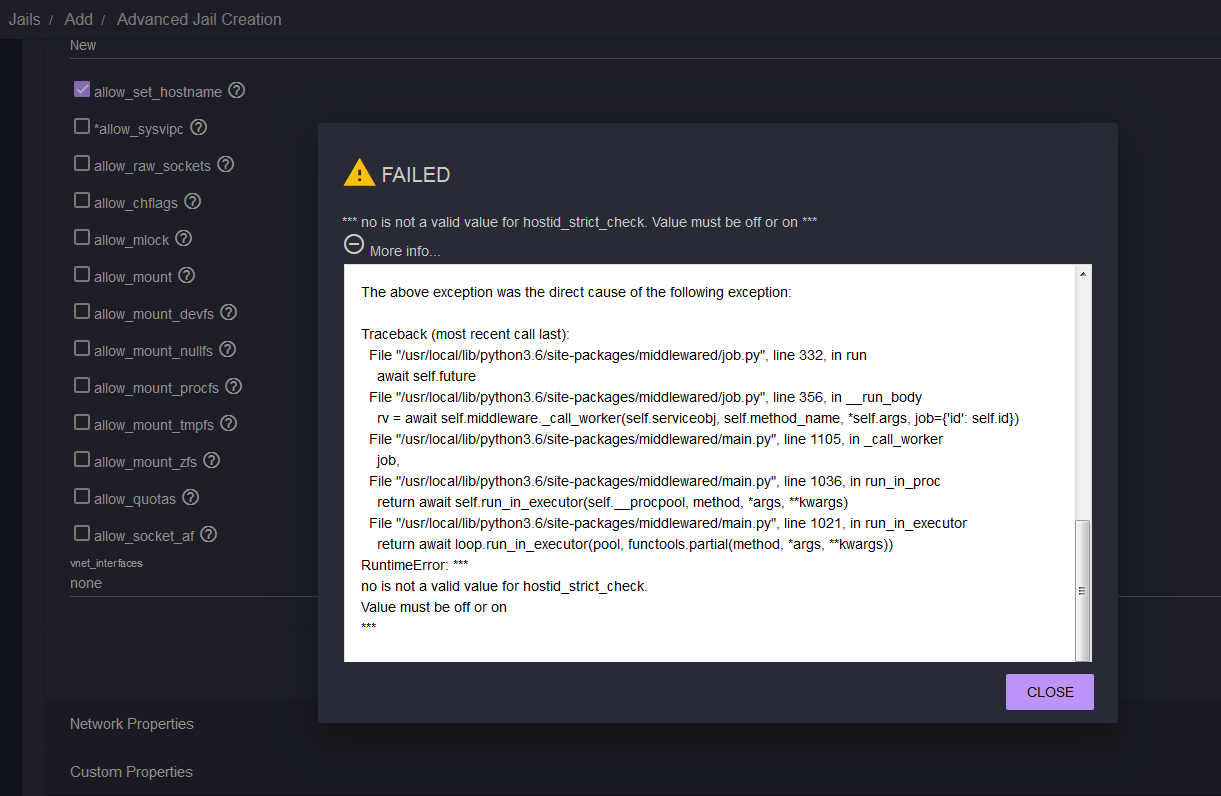Open help for allow_mlock
The width and height of the screenshot is (1221, 796).
pyautogui.click(x=184, y=238)
